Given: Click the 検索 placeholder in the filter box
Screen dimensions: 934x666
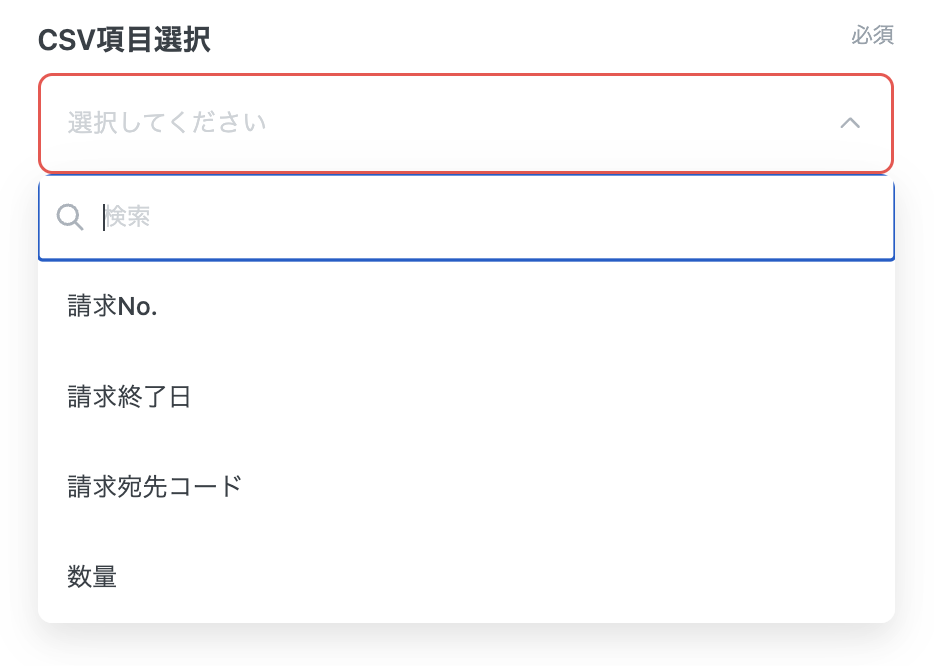Looking at the screenshot, I should [128, 217].
